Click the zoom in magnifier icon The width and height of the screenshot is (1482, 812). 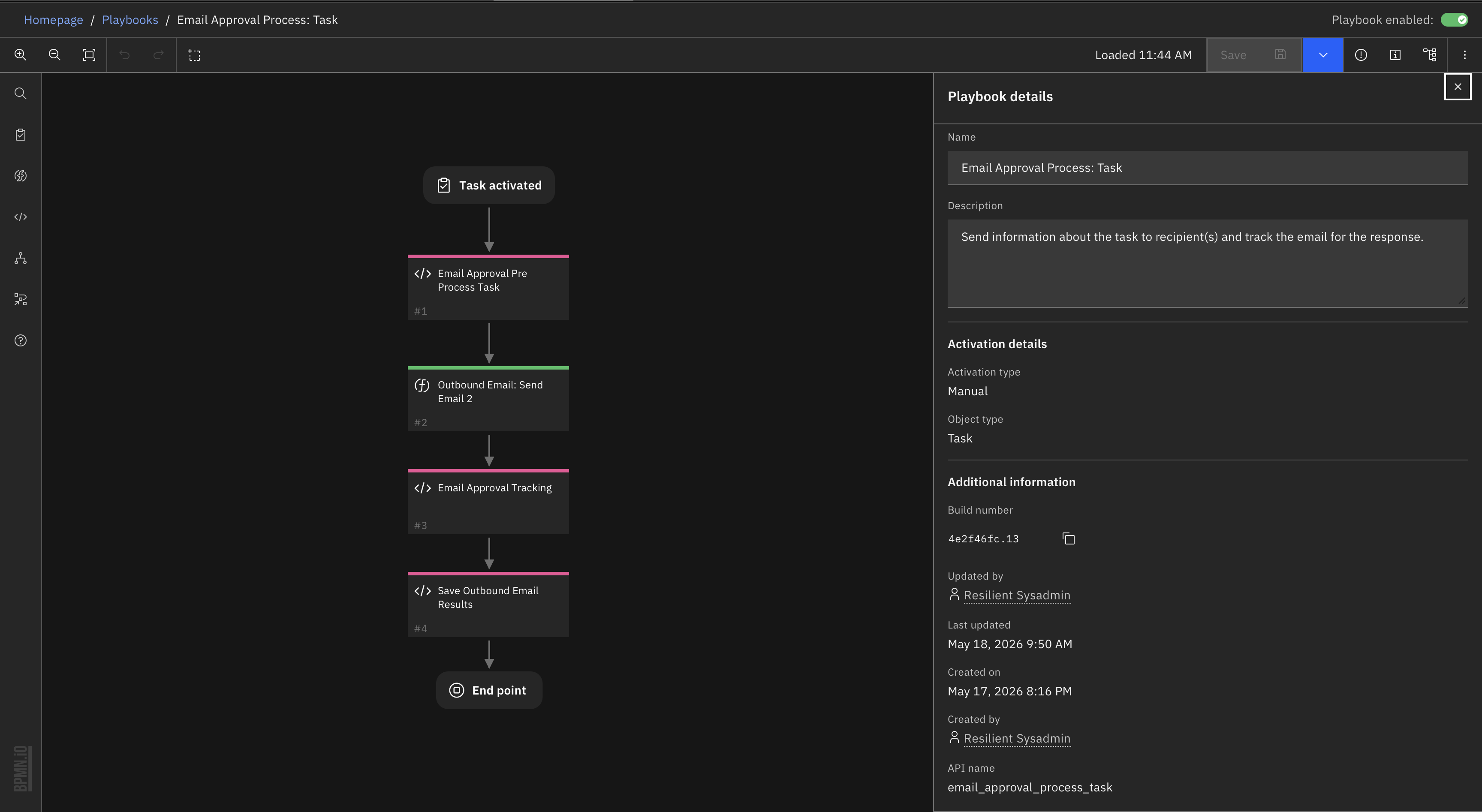coord(20,54)
